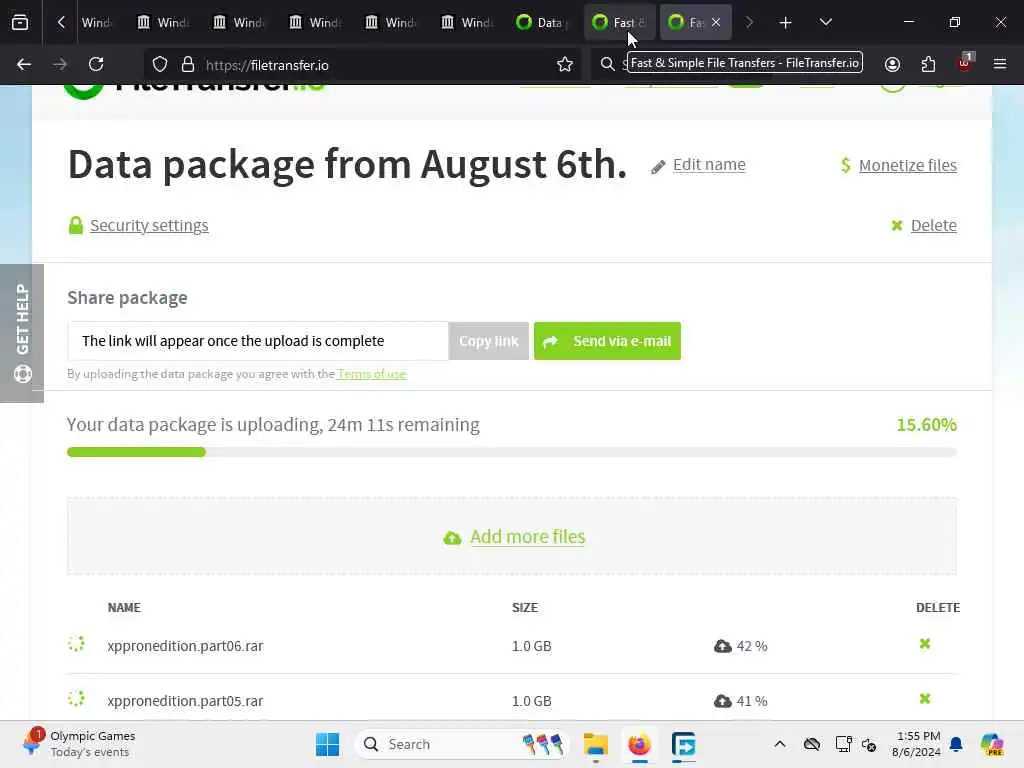1024x768 pixels.
Task: Expand the list all tabs dropdown
Action: point(825,22)
